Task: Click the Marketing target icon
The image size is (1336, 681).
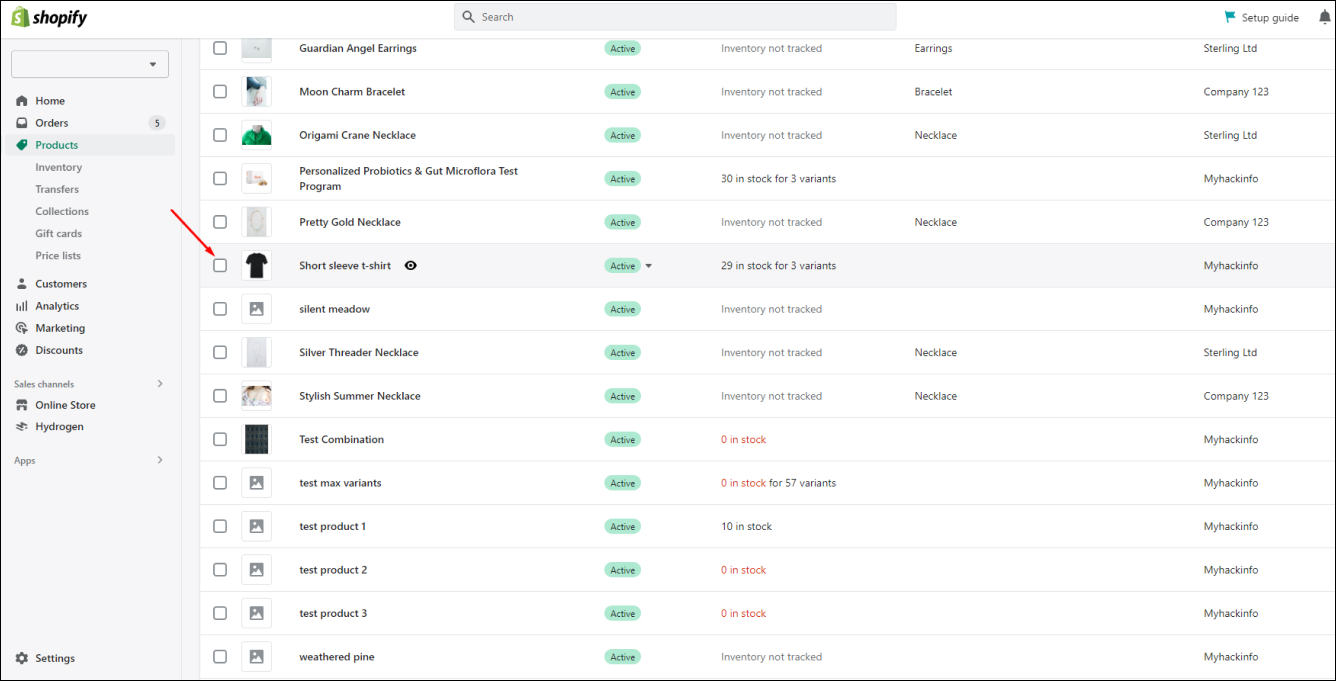Action: 22,328
